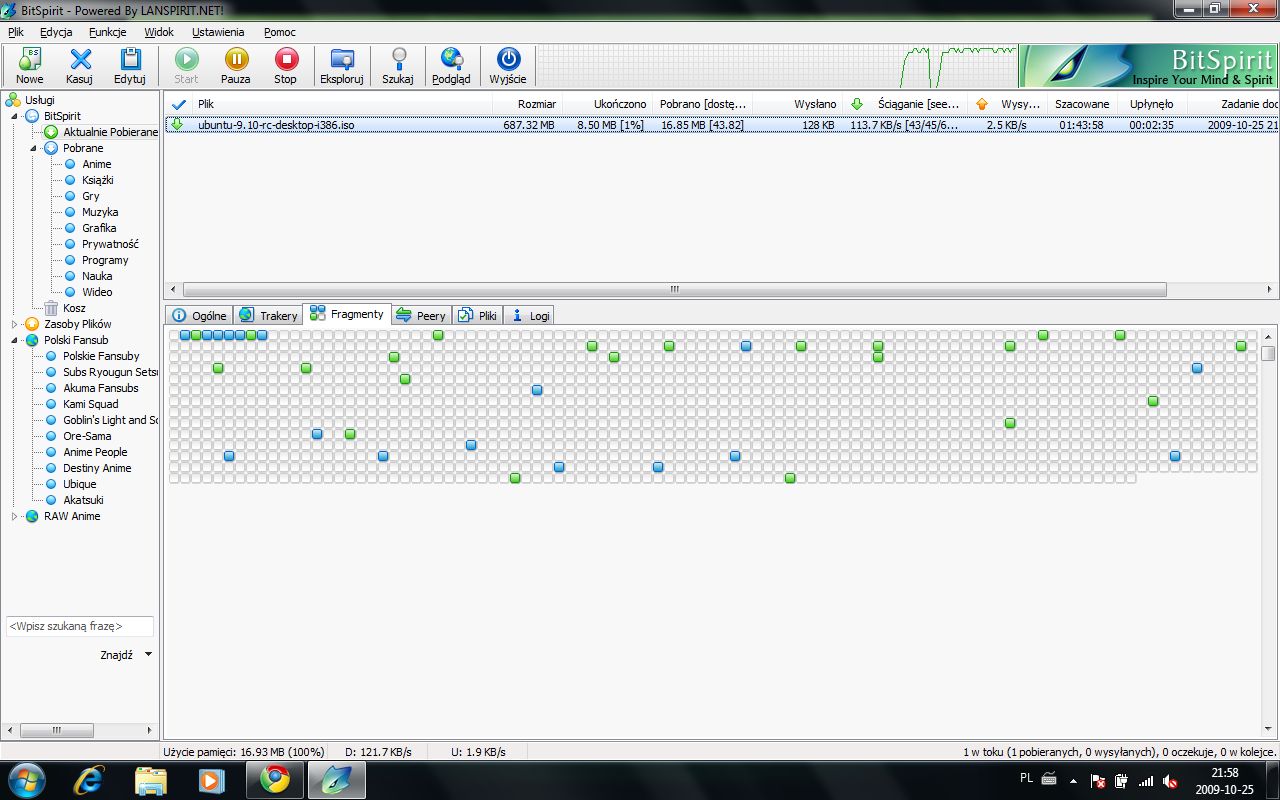Expand the Zasoby Plików node
This screenshot has height=800, width=1280.
(x=15, y=324)
